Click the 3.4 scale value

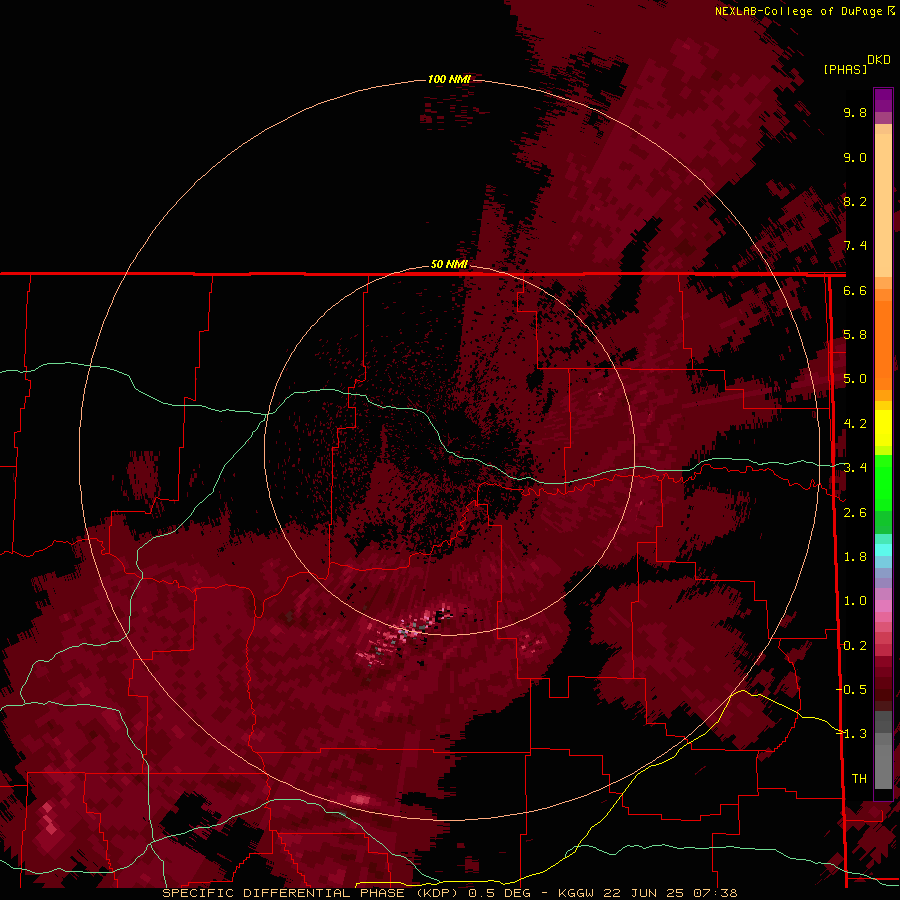tap(855, 468)
